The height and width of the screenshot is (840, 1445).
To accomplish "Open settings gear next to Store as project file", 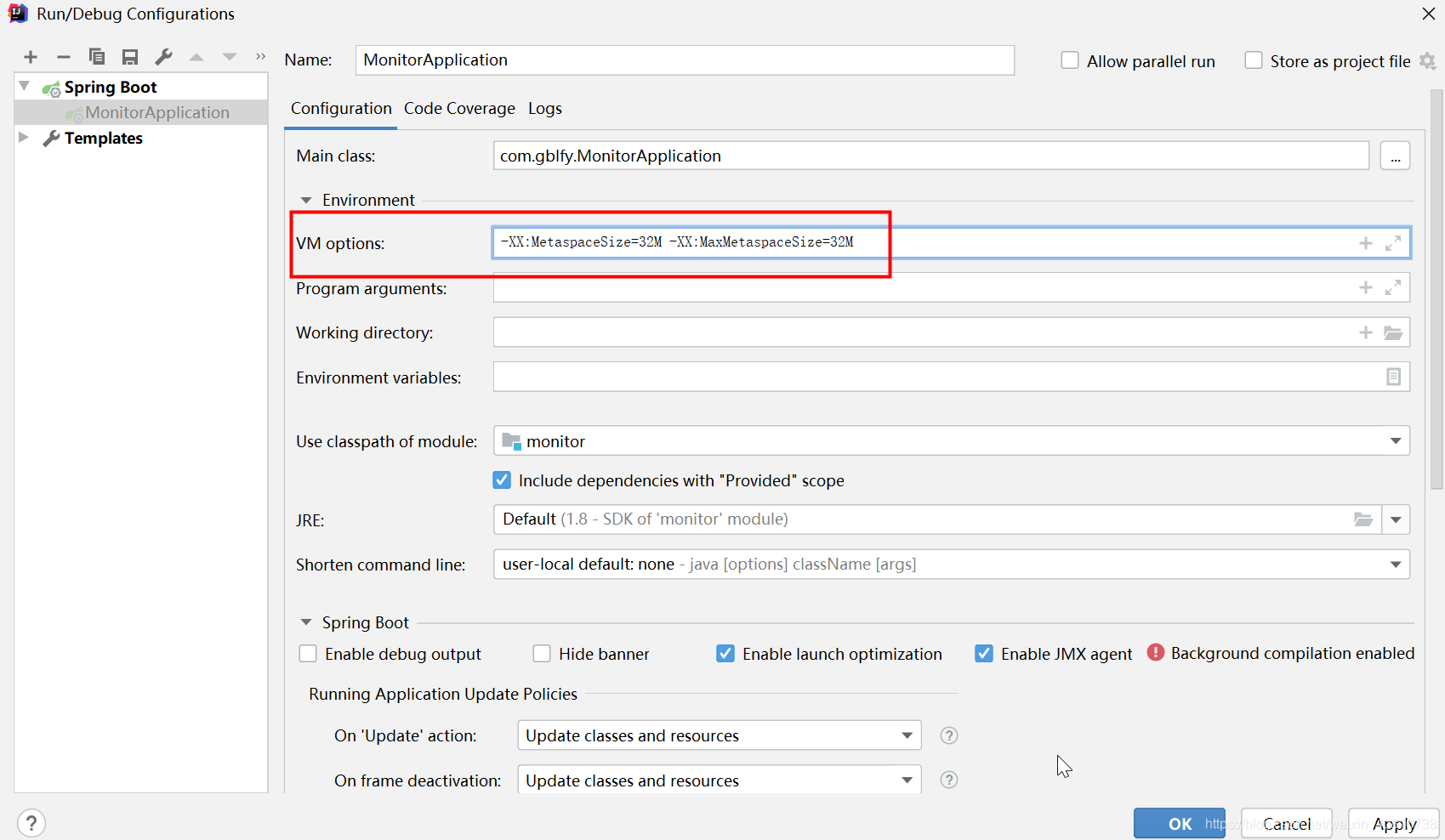I will (1428, 61).
